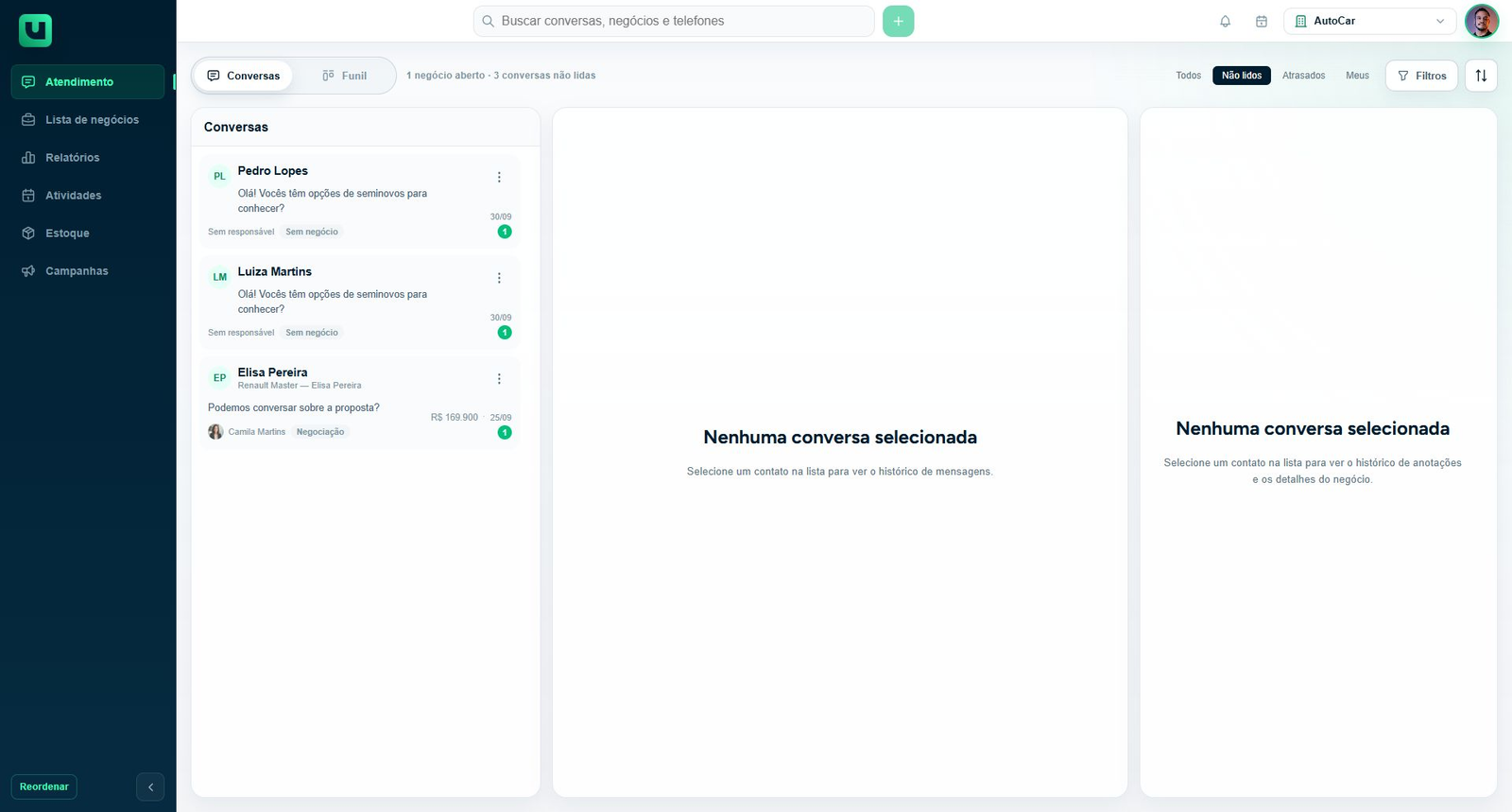Open Elisa Pereira three-dot options menu
The height and width of the screenshot is (812, 1512).
[499, 379]
